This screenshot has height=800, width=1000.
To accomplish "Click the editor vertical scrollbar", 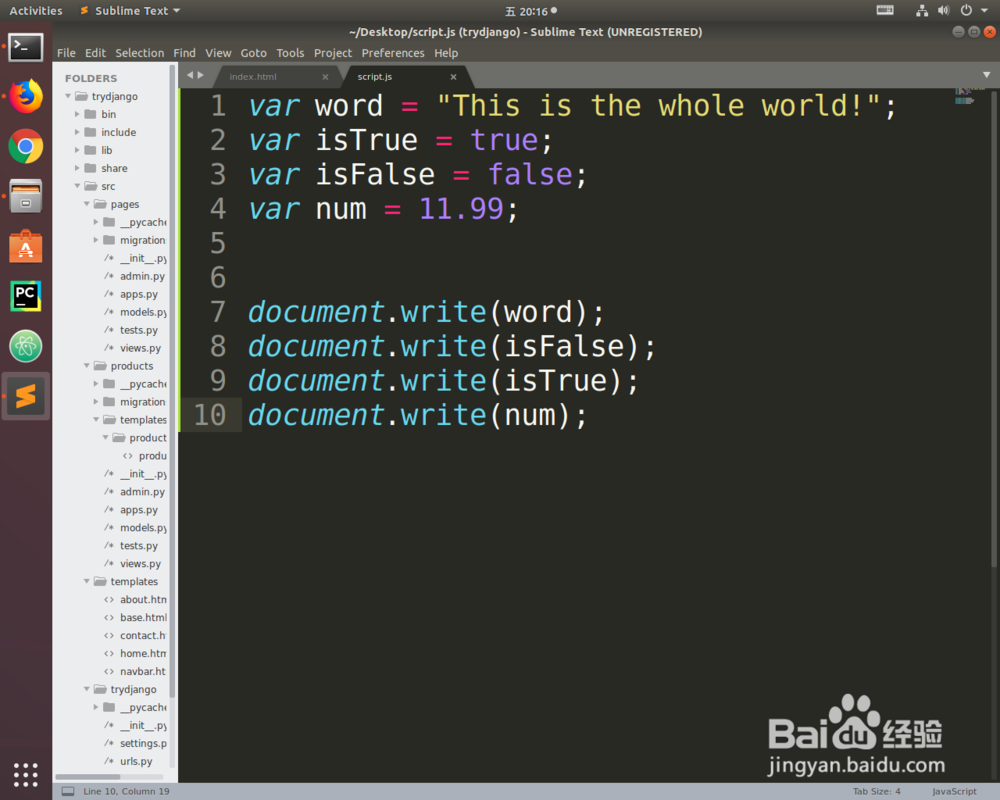I will point(994,329).
